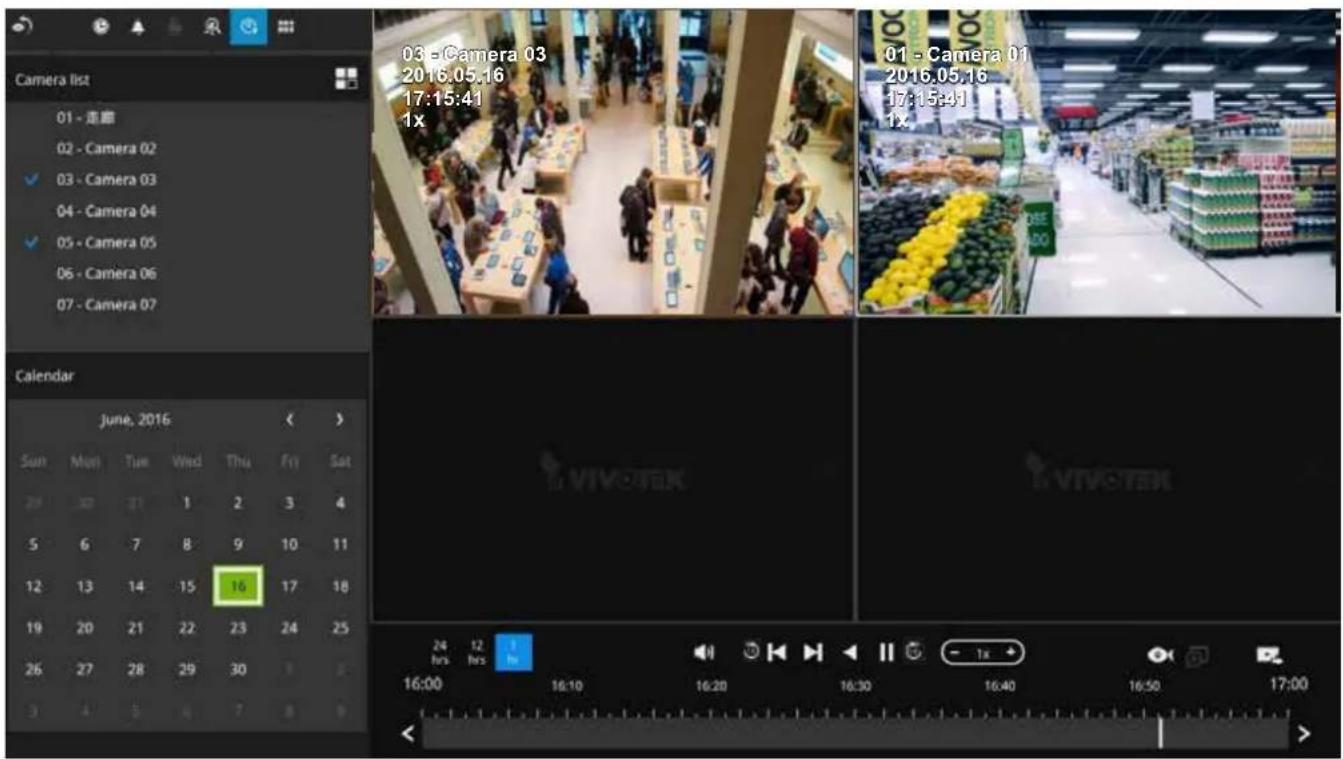Open the alarm bell notifications icon
This screenshot has height=759, width=1343.
[136, 29]
